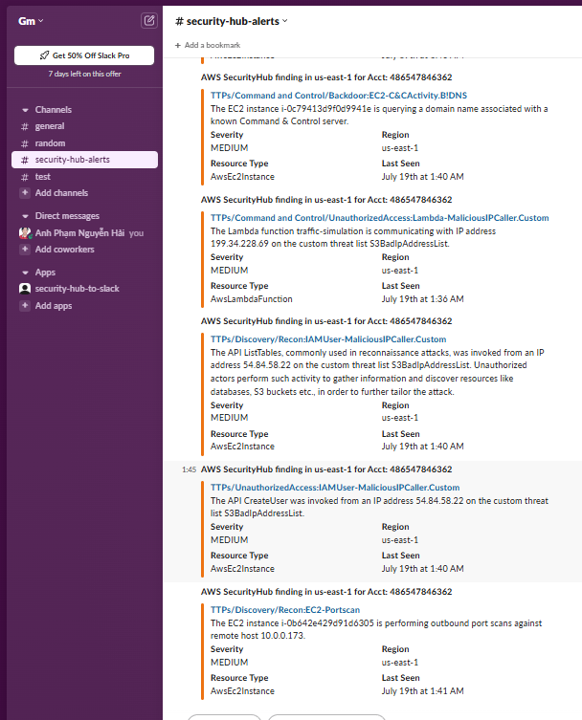
Task: Click the rocket icon on Slack Pro offer
Action: tap(44, 55)
